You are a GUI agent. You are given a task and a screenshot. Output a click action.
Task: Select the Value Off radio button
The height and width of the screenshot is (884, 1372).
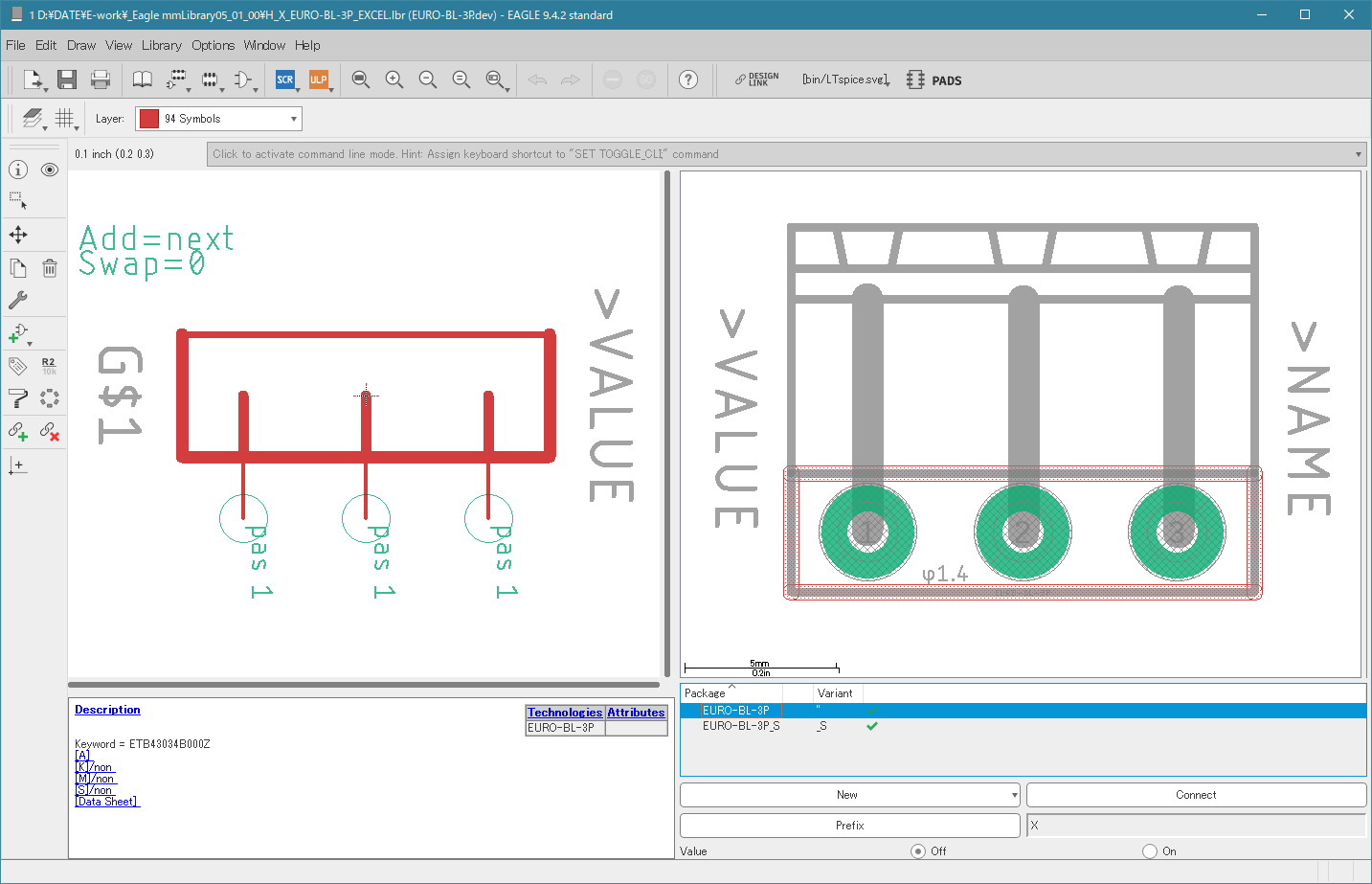pyautogui.click(x=918, y=850)
